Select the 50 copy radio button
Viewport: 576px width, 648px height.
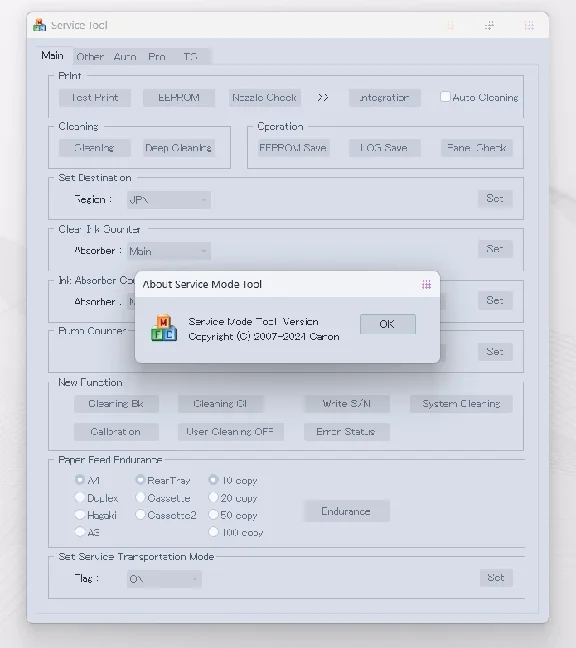click(213, 515)
